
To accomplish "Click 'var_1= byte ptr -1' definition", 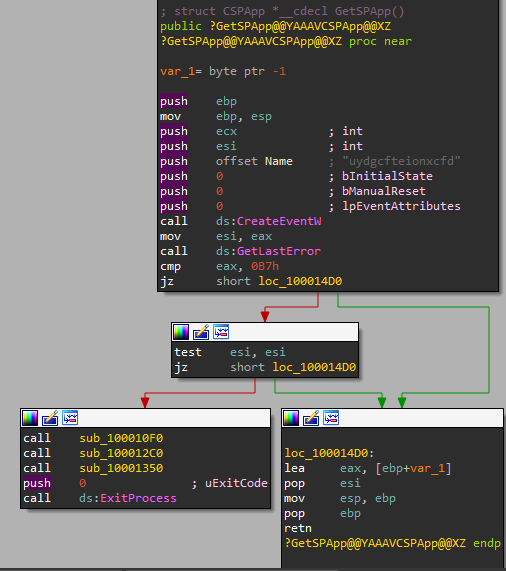I will (x=223, y=71).
